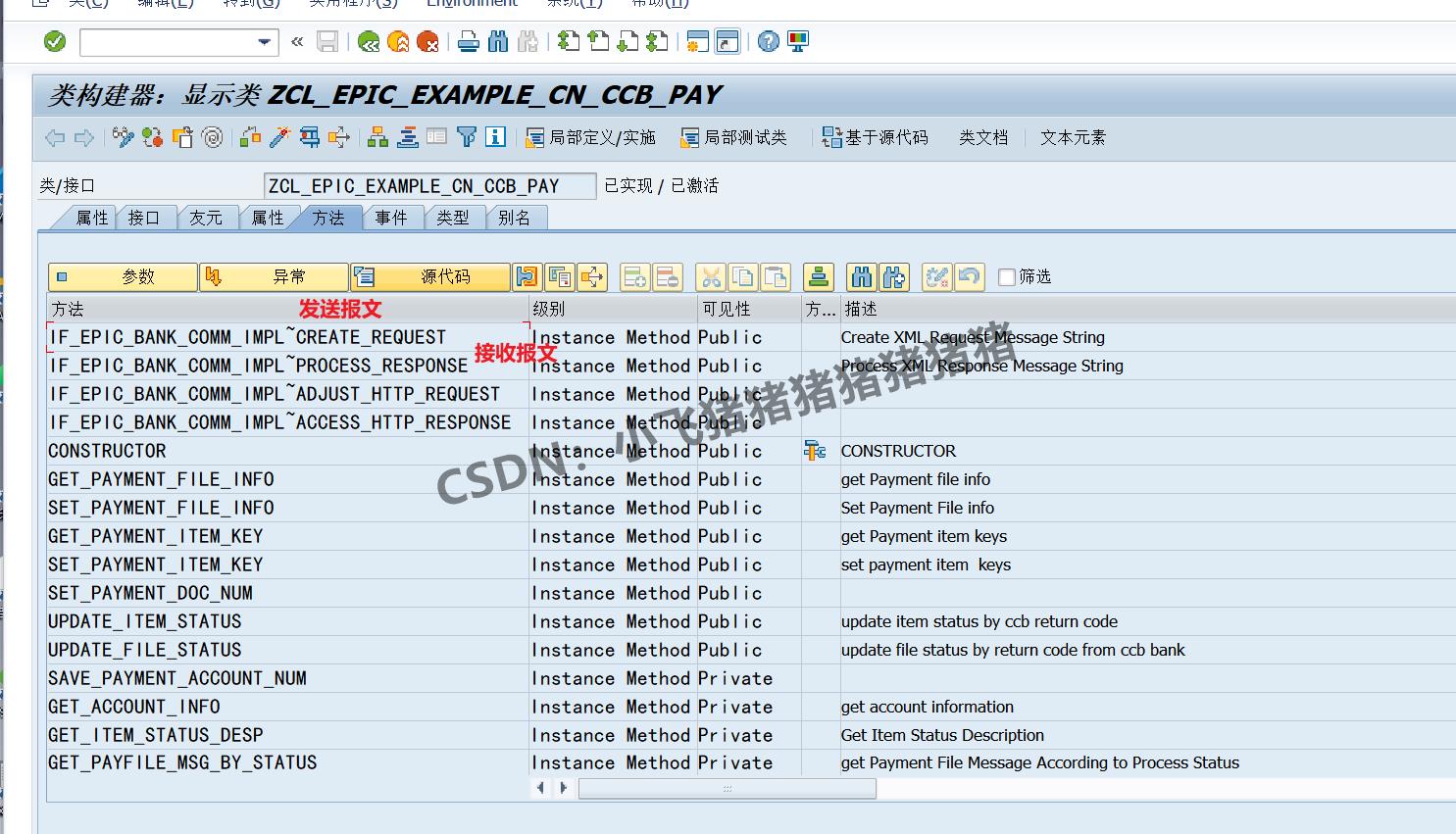Image resolution: width=1456 pixels, height=834 pixels.
Task: Switch to the 异常 (Exceptions) view
Action: (x=275, y=276)
